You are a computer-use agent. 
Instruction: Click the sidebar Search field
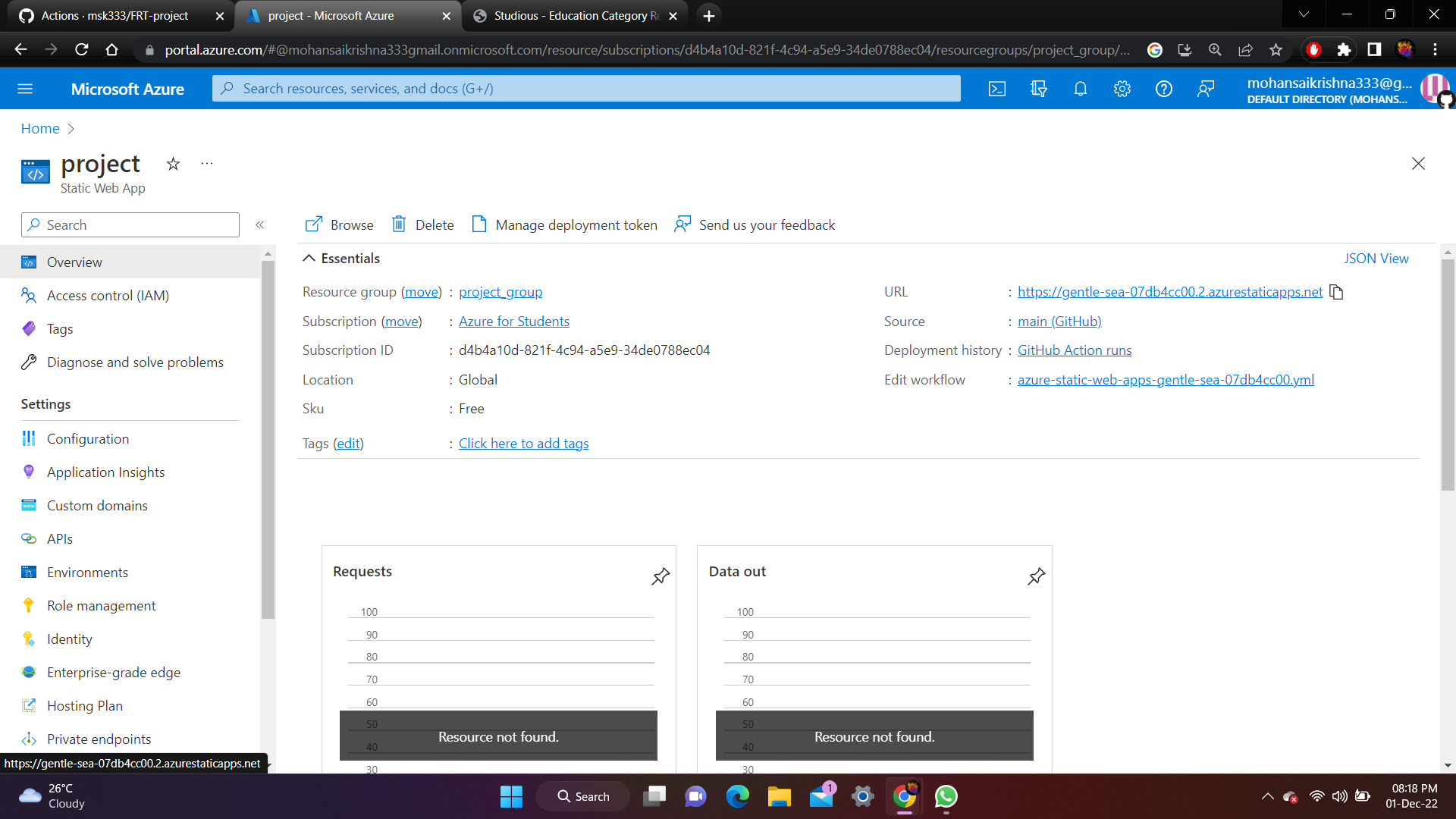(x=130, y=224)
